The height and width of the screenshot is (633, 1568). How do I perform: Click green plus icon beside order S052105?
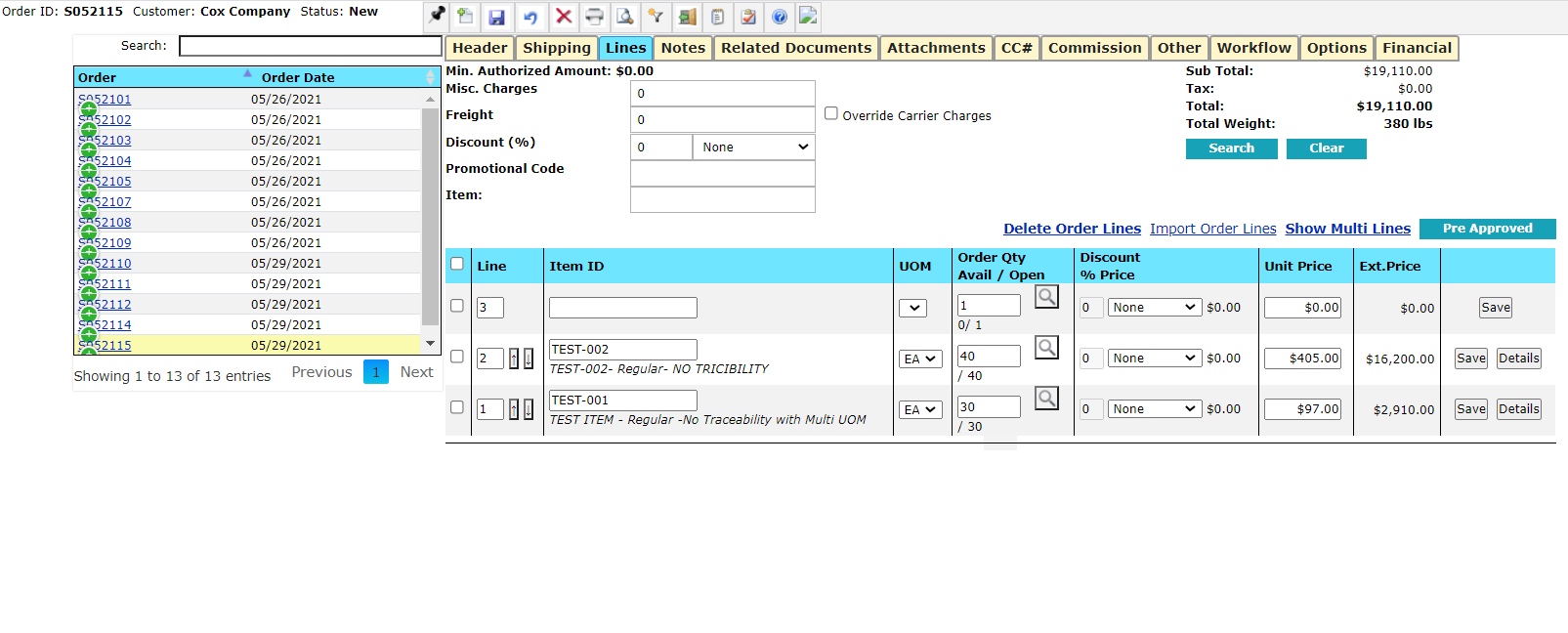tap(89, 191)
